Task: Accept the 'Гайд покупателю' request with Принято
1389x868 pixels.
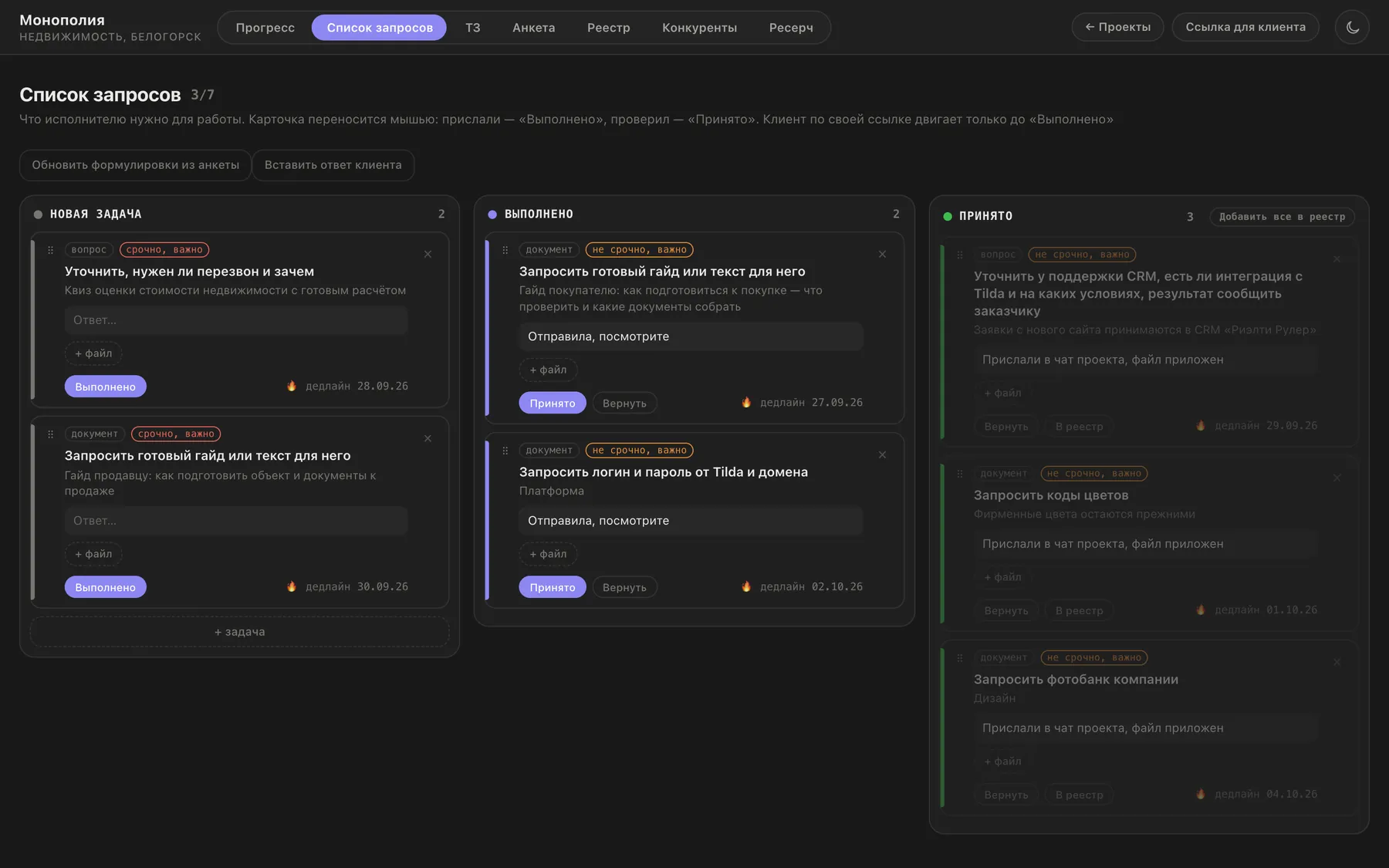Action: click(553, 403)
